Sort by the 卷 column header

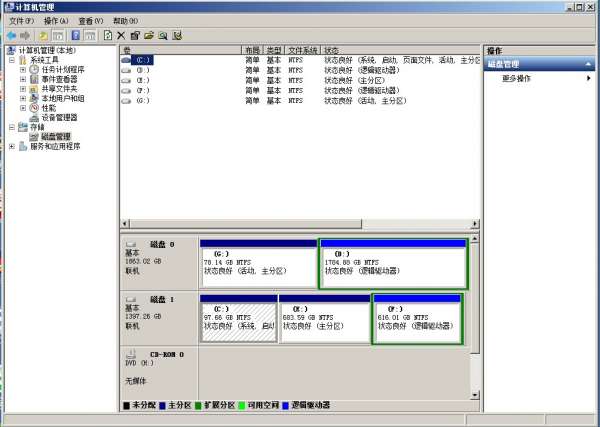pos(181,50)
